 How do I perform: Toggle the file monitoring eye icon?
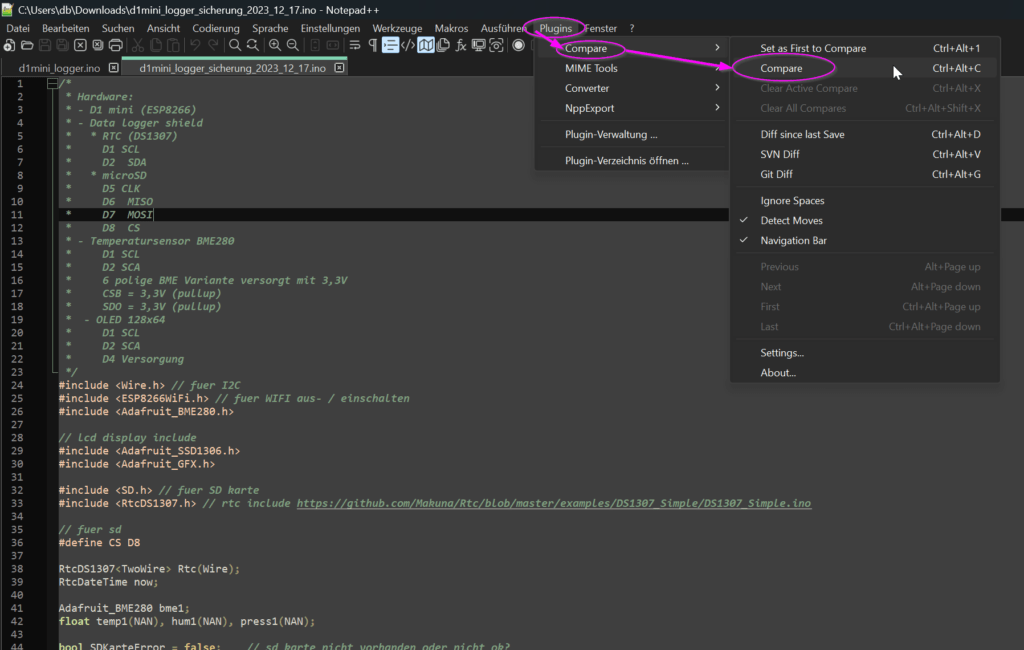tap(496, 45)
